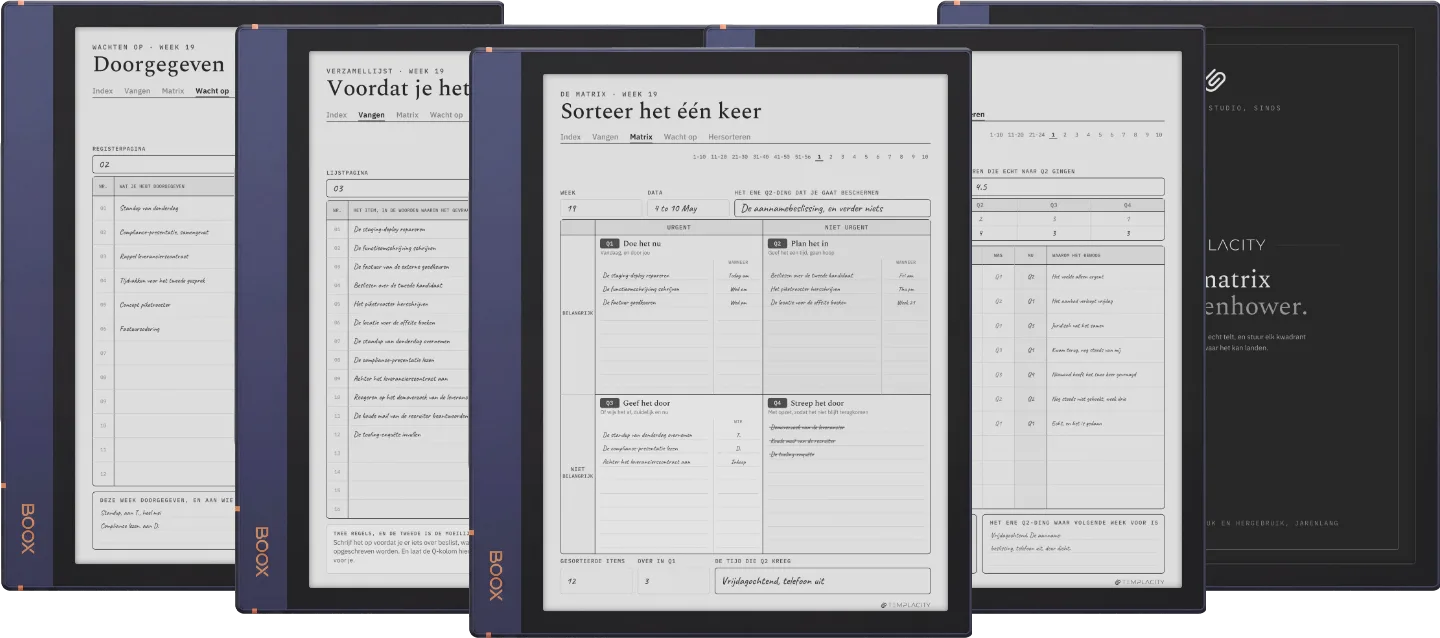This screenshot has height=638, width=1440.
Task: Open the Index tab on the Voordat je het page
Action: click(336, 115)
